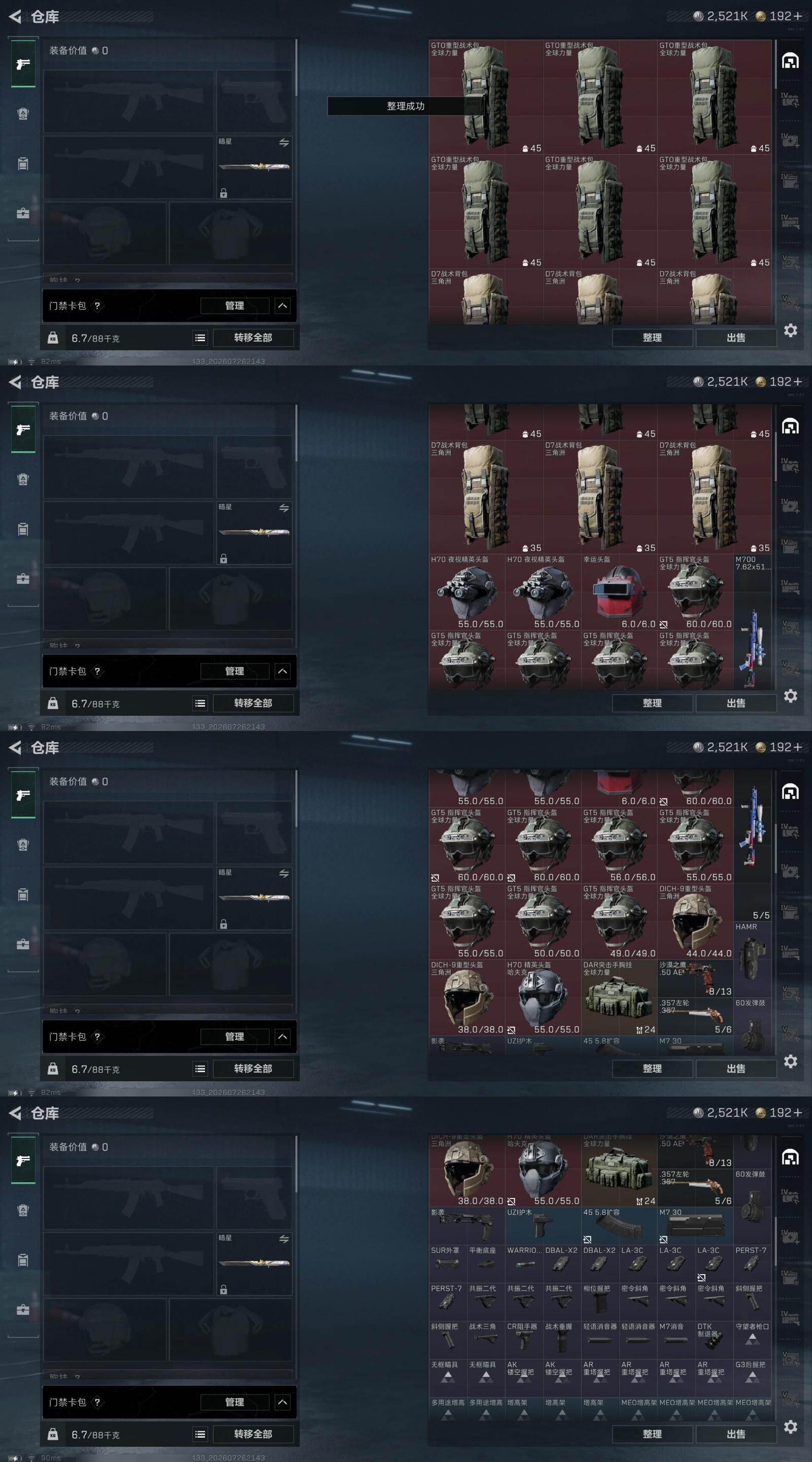
Task: Click 出售 button in the 90ms-ping screenshot
Action: [x=736, y=1434]
